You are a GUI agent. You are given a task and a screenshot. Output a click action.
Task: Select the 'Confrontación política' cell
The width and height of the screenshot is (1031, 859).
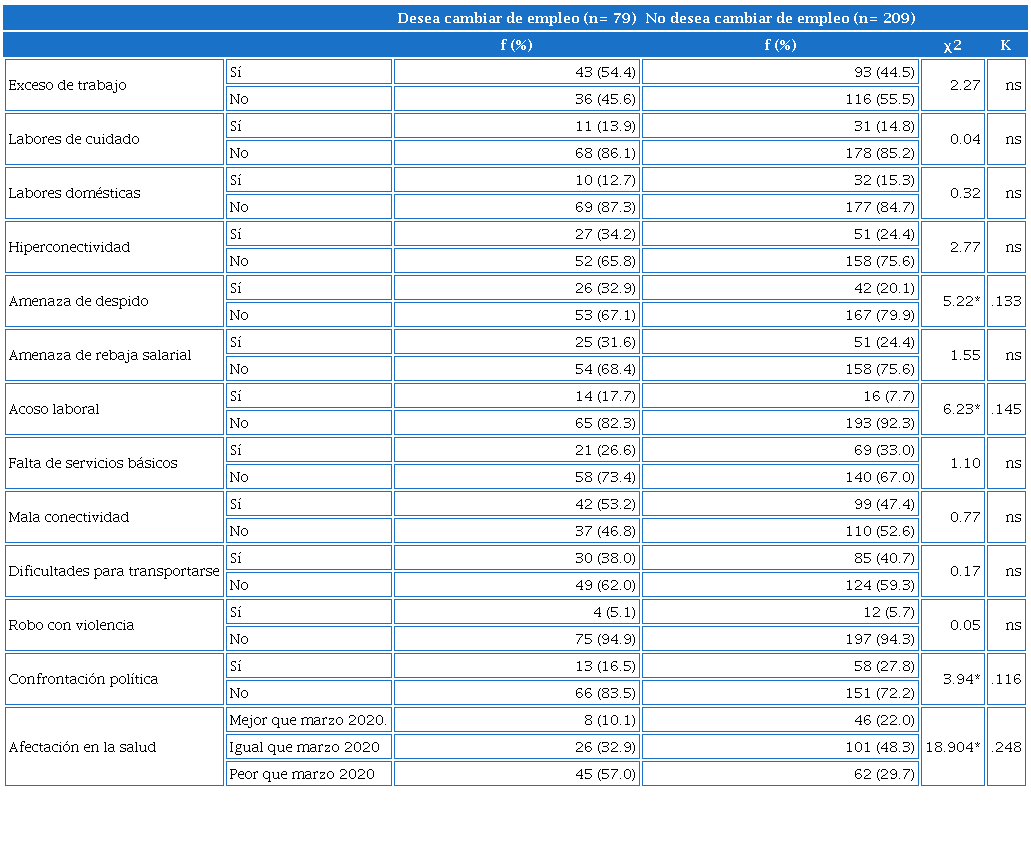tap(83, 680)
